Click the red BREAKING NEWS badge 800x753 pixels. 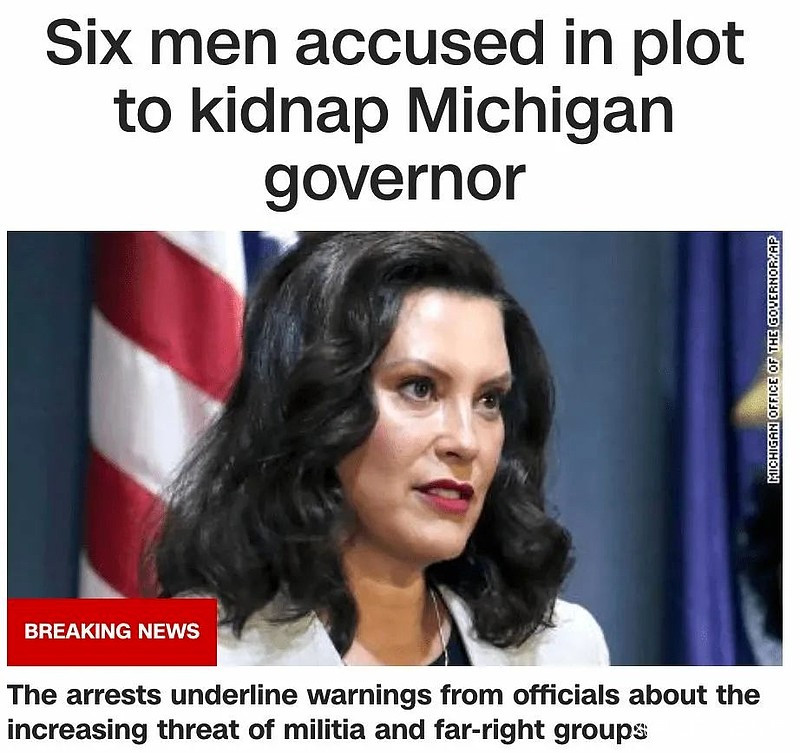click(112, 632)
